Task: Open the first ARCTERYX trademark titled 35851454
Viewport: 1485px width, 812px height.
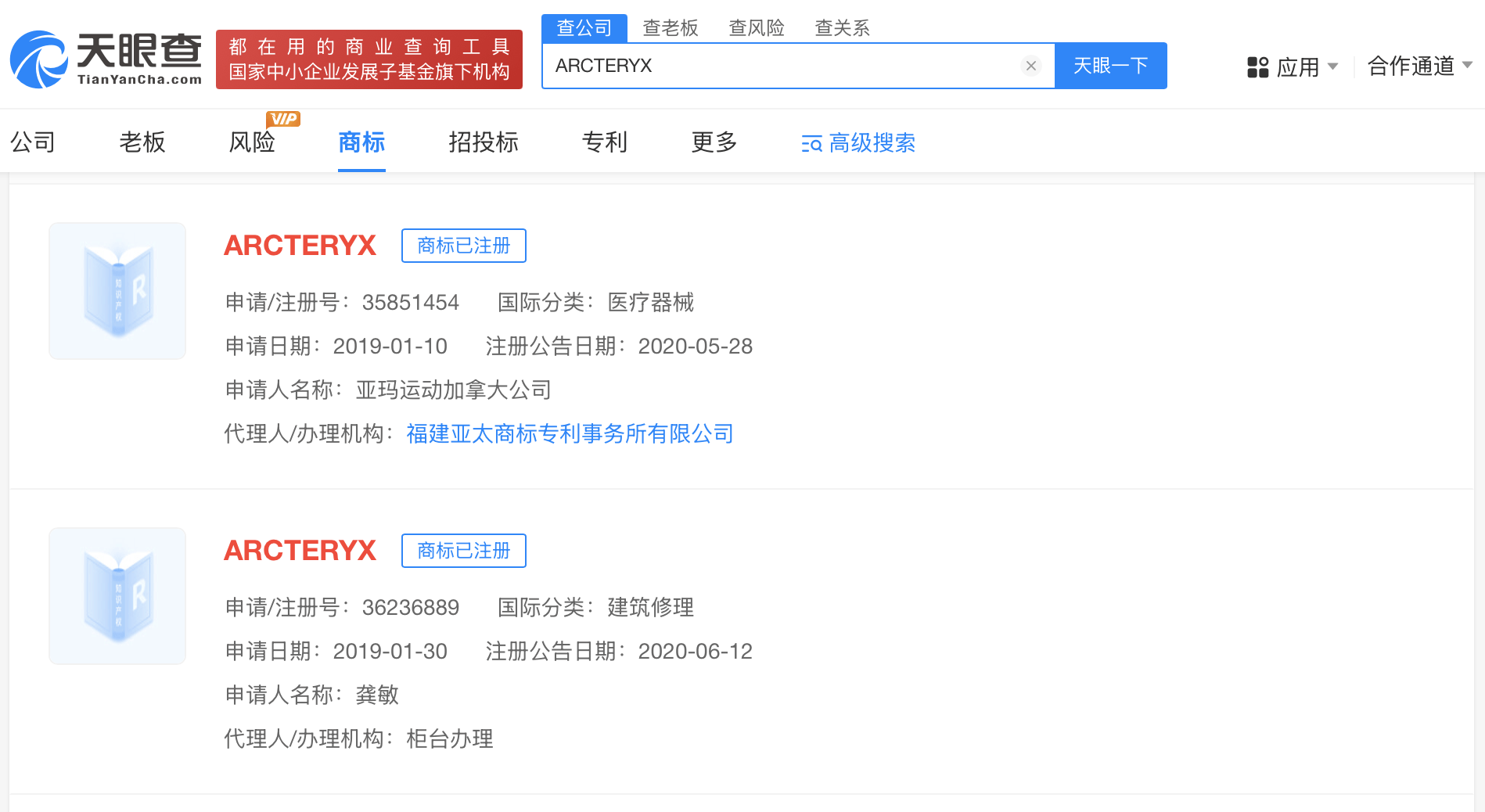Action: coord(300,246)
